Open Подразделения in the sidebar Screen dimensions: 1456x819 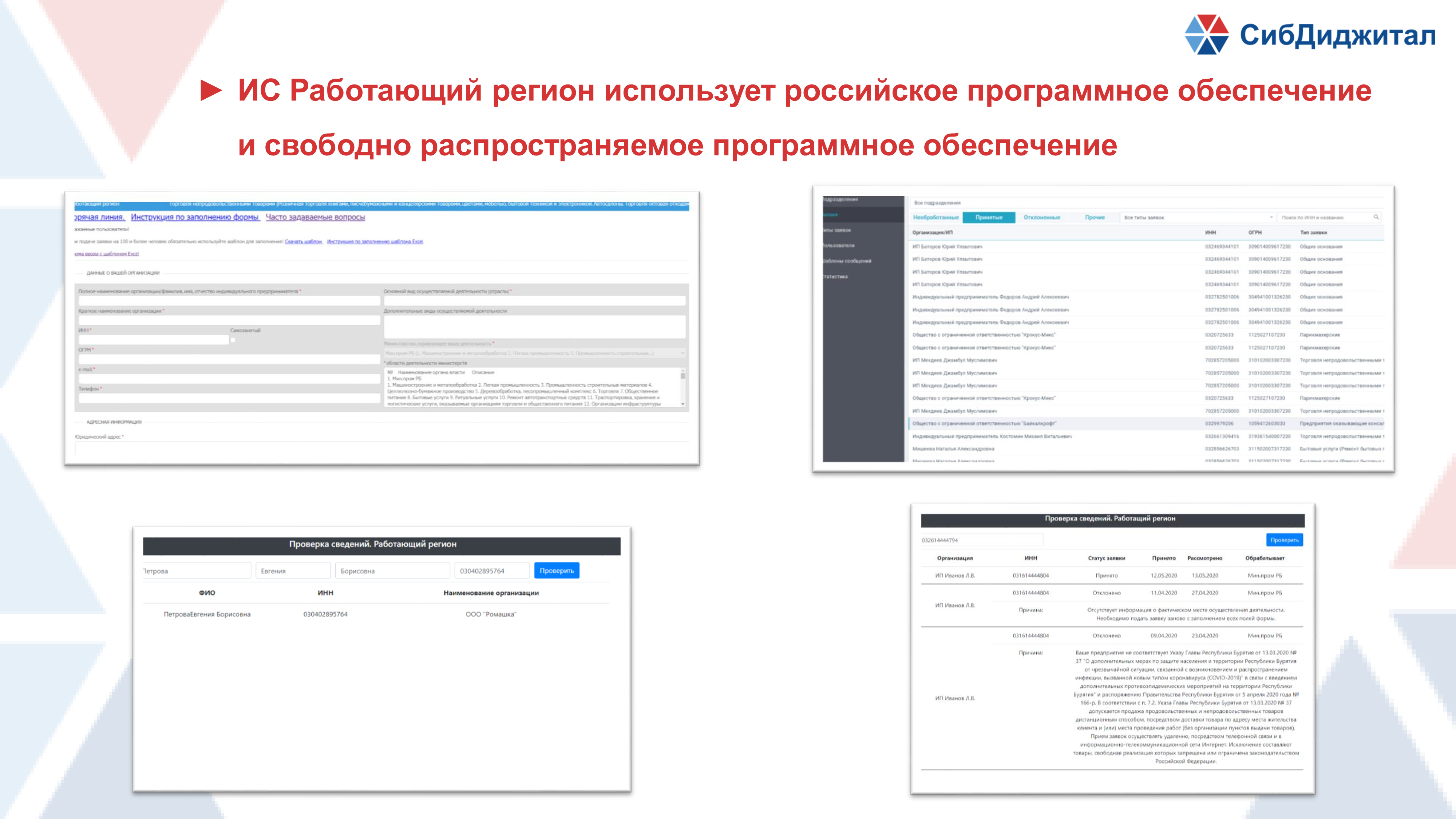tap(863, 199)
